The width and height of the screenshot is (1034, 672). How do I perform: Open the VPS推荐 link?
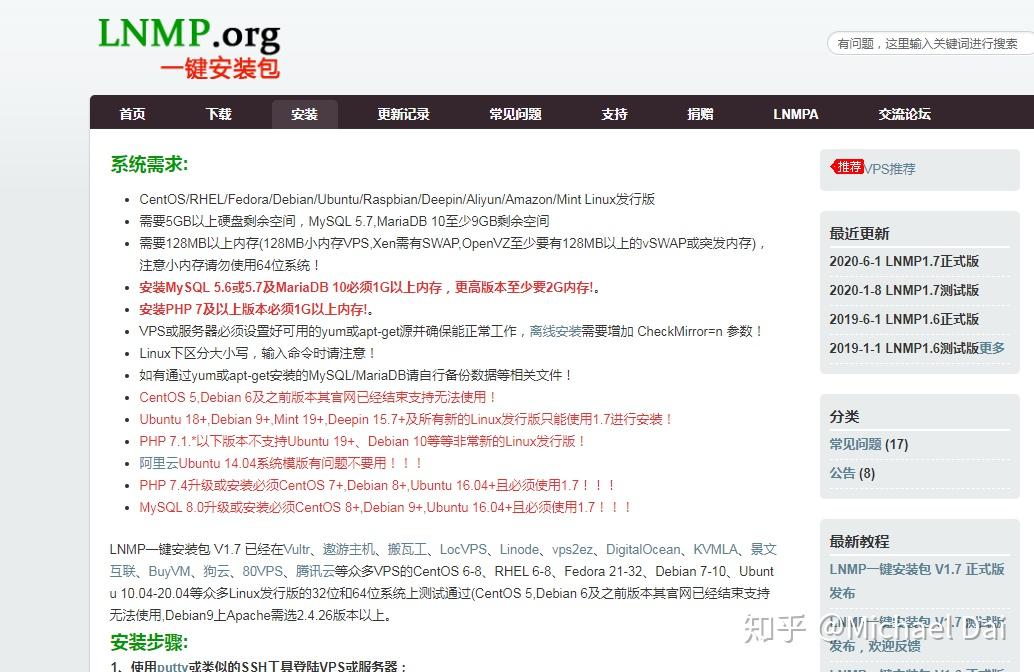click(x=890, y=169)
